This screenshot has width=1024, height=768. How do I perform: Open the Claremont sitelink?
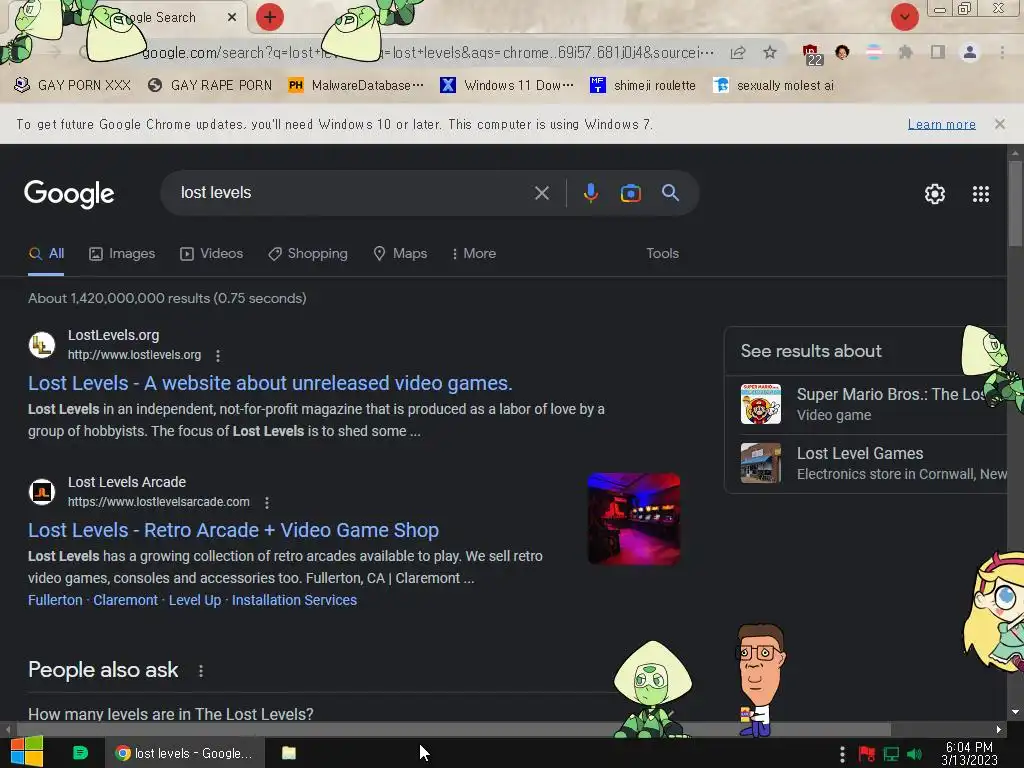point(125,600)
